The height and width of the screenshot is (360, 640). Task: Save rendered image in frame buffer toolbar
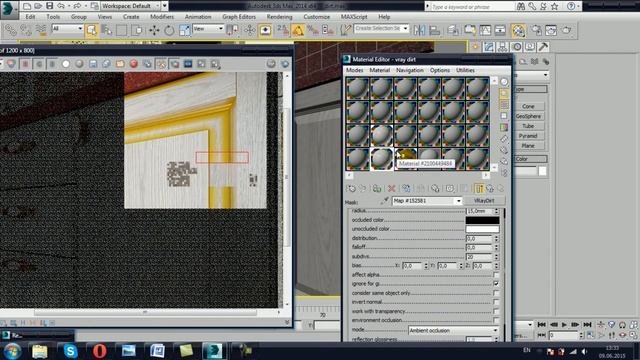tap(93, 64)
